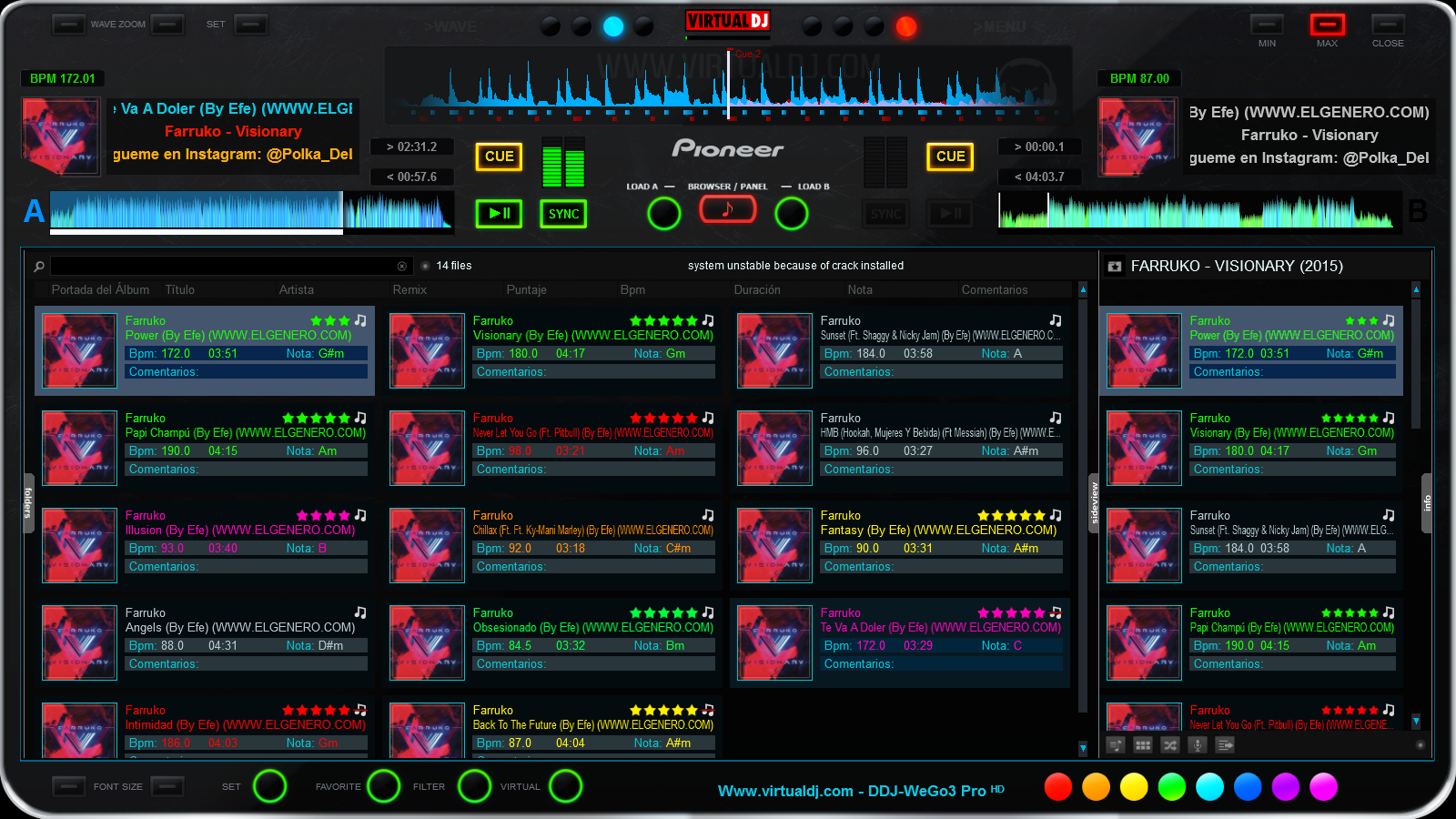The width and height of the screenshot is (1456, 819).
Task: Select the yellow color circle at bottom
Action: click(1134, 787)
